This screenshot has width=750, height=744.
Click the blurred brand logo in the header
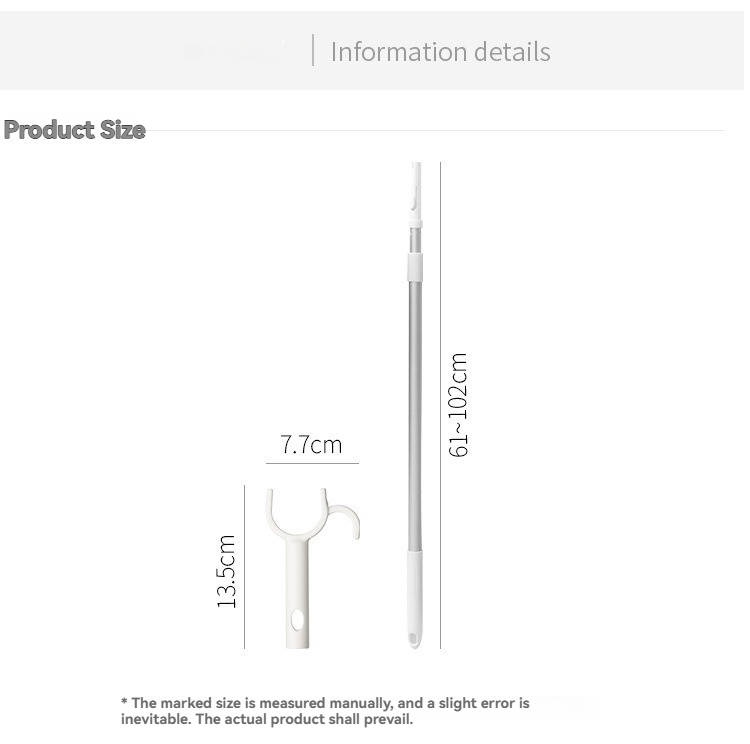pos(235,51)
